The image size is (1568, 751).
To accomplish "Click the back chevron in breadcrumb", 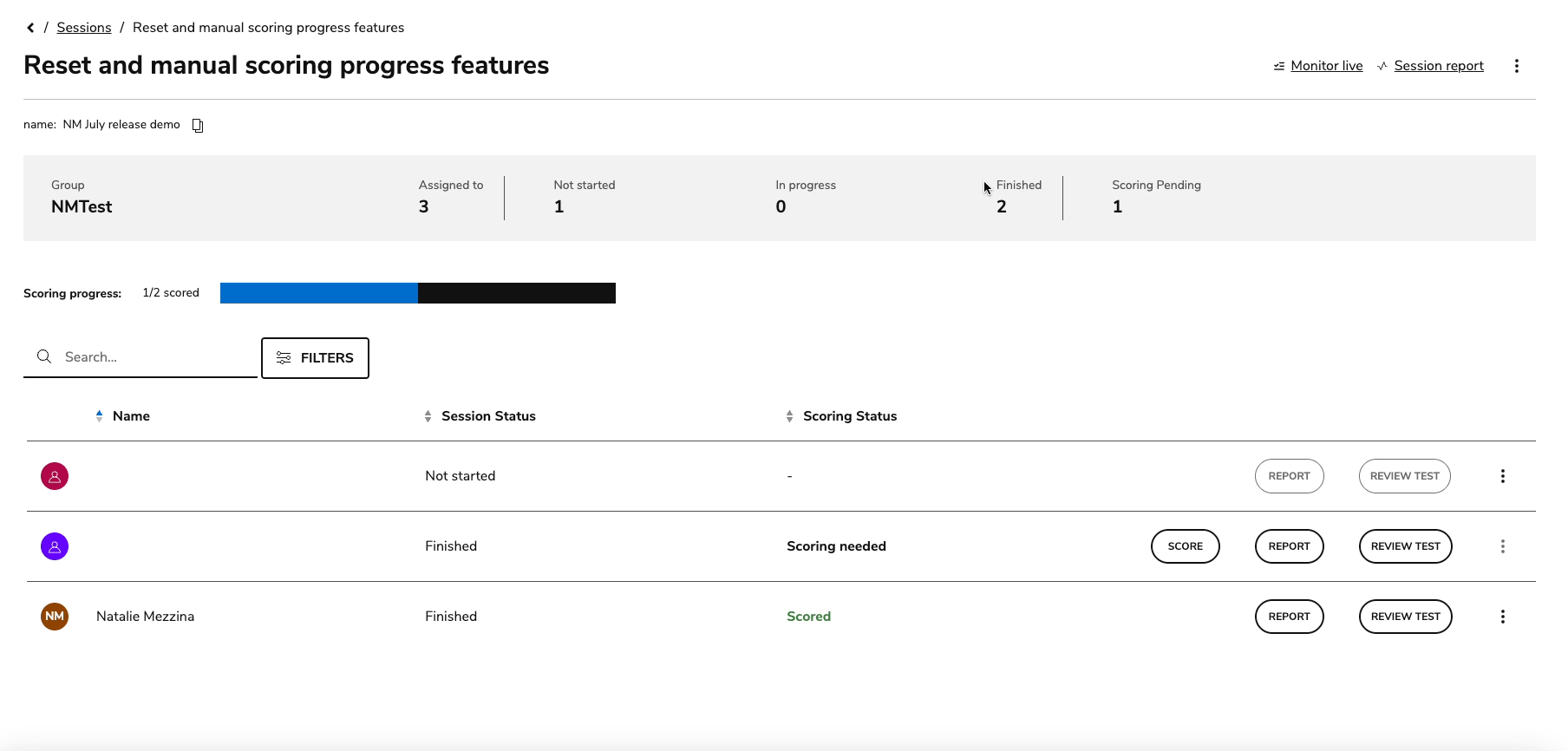I will point(30,28).
